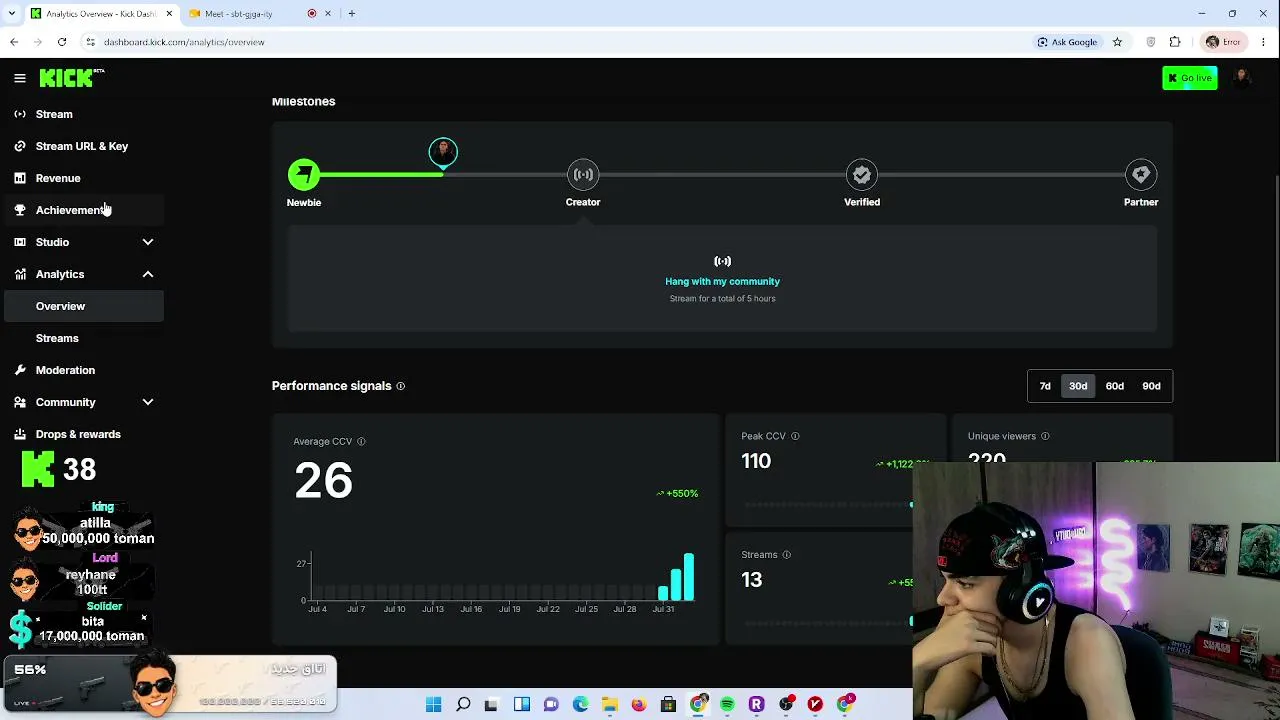Click the Community people icon
This screenshot has width=1280, height=720.
pos(20,402)
